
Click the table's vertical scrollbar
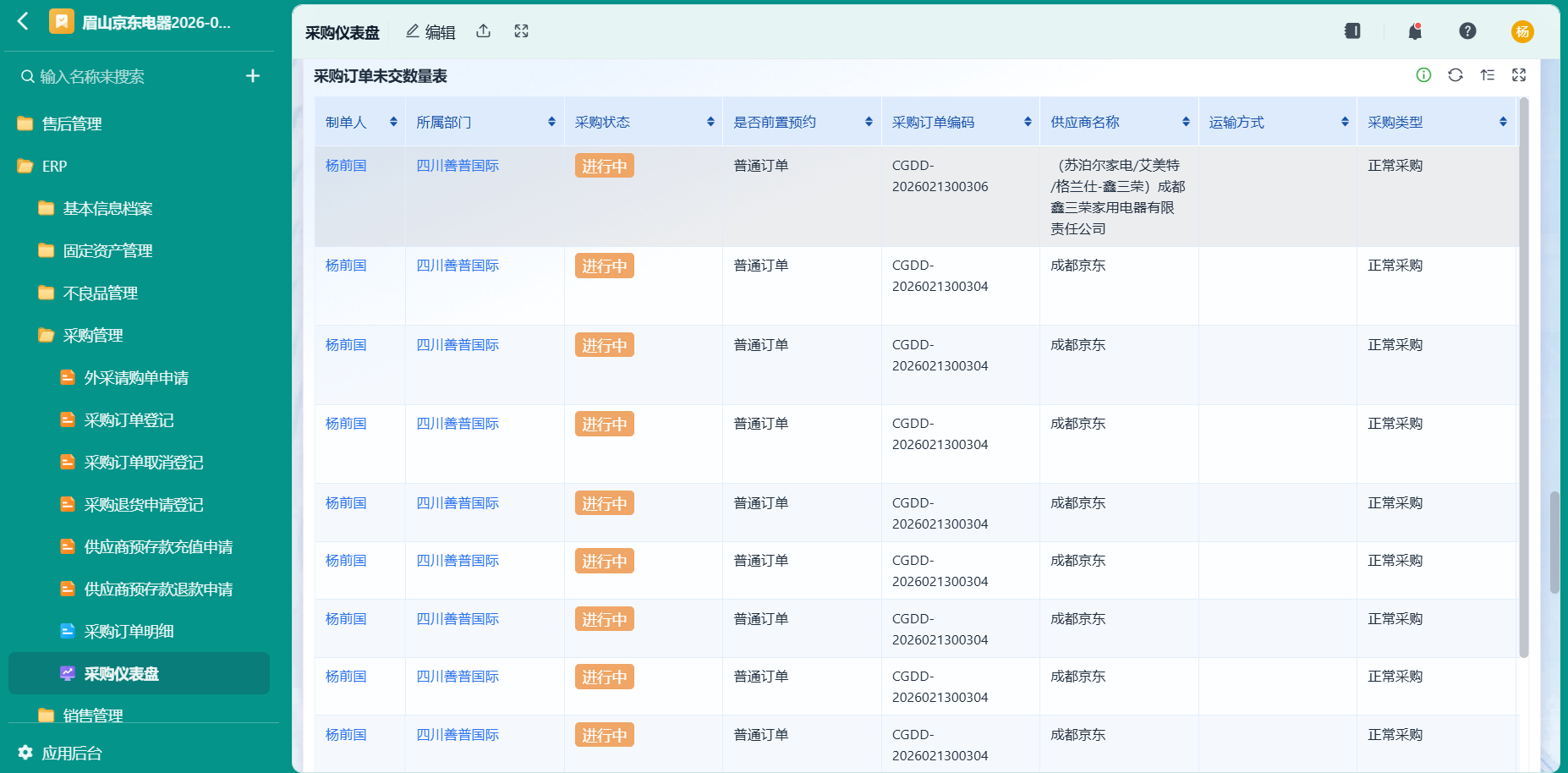(1524, 378)
